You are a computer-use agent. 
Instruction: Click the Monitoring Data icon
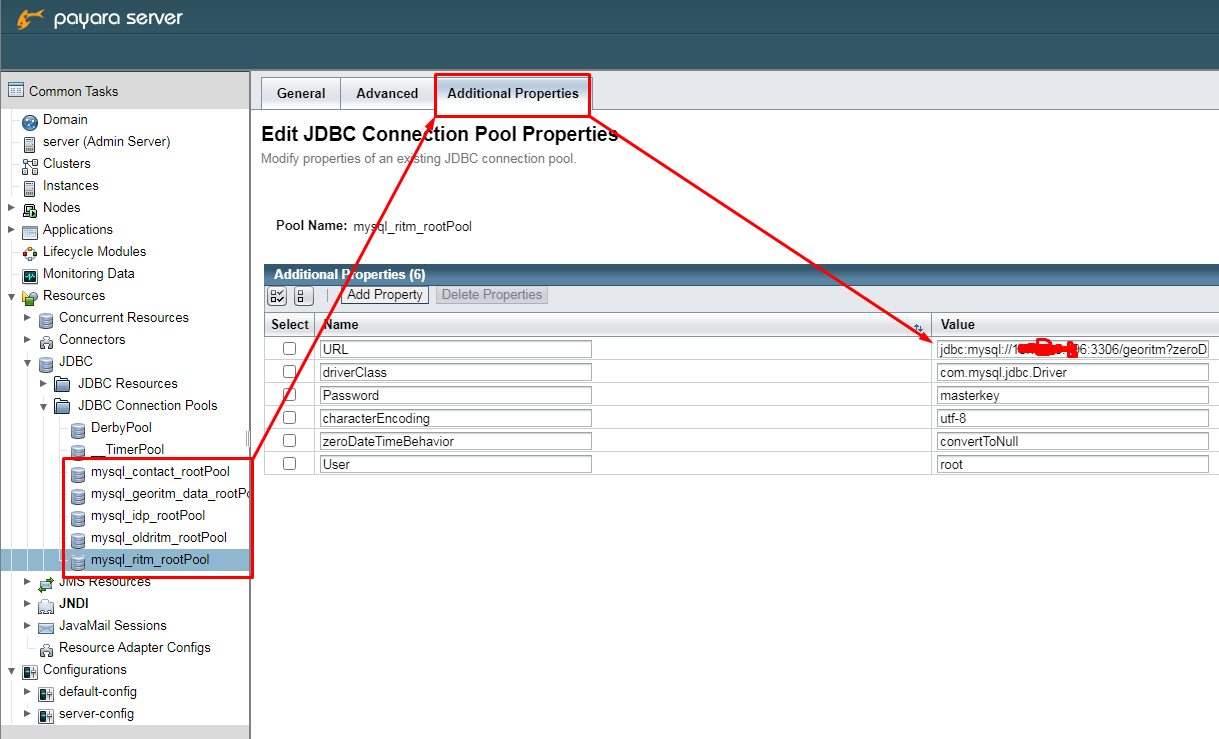[30, 274]
